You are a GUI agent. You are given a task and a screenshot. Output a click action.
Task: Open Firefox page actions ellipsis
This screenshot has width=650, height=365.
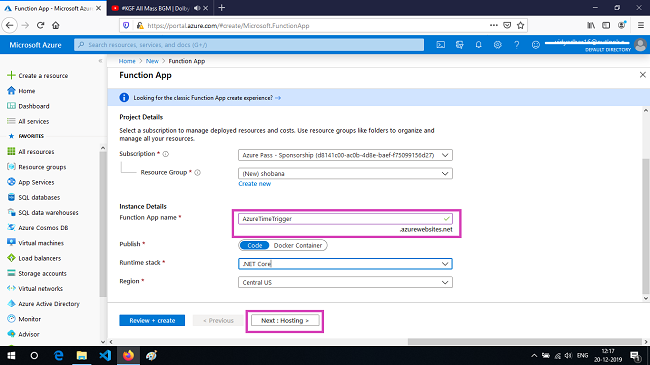[493, 26]
